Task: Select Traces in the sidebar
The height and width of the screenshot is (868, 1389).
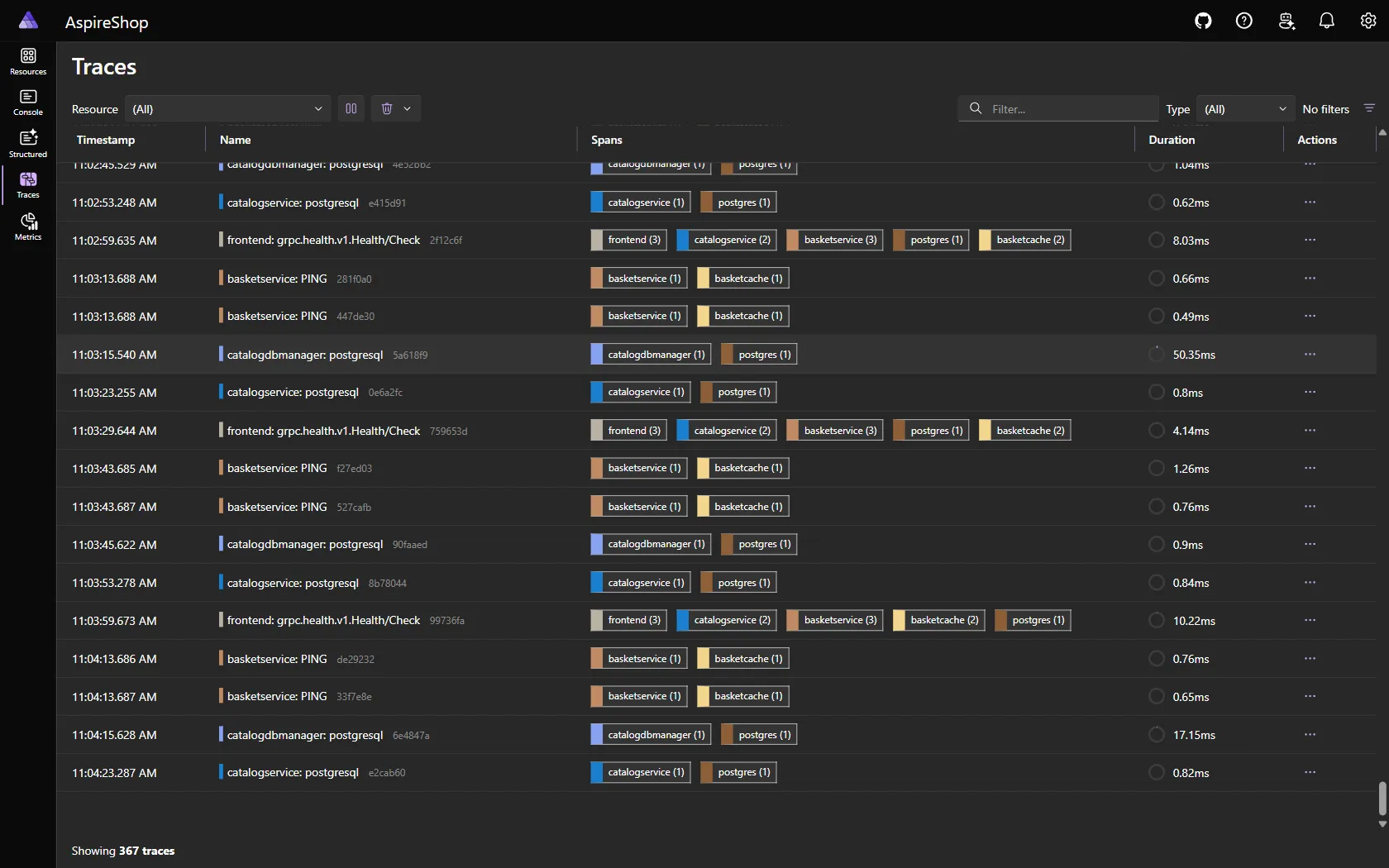Action: [28, 185]
